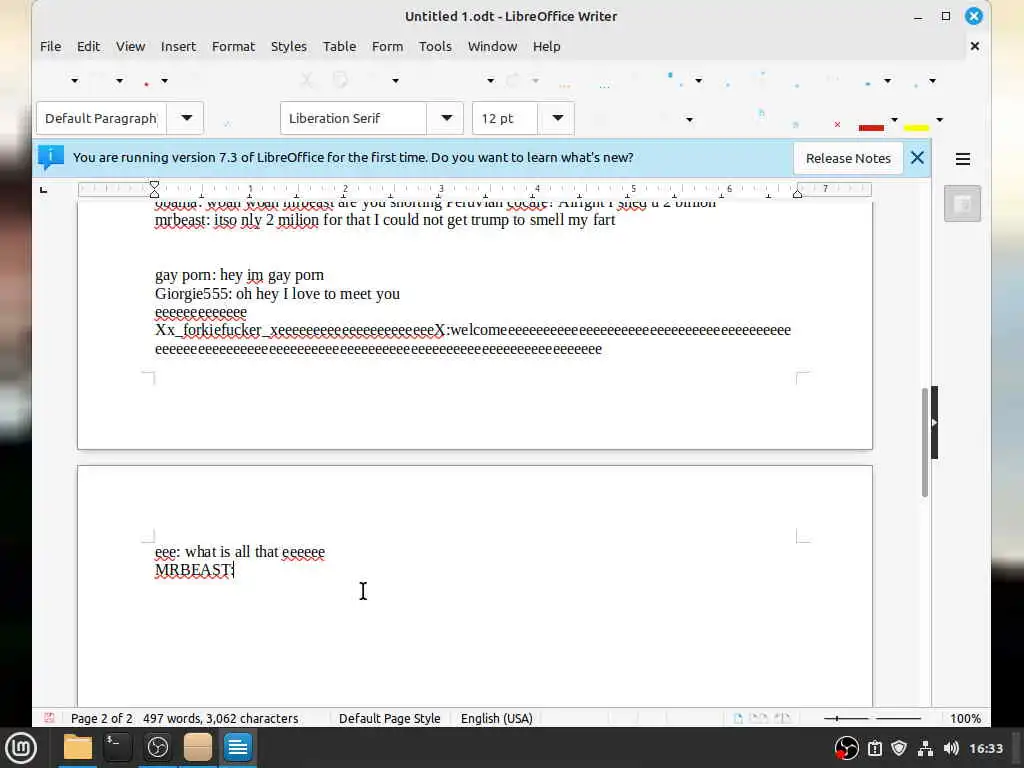Image resolution: width=1024 pixels, height=768 pixels.
Task: Click the line 'eee: what is all that eeeeee'
Action: (240, 552)
